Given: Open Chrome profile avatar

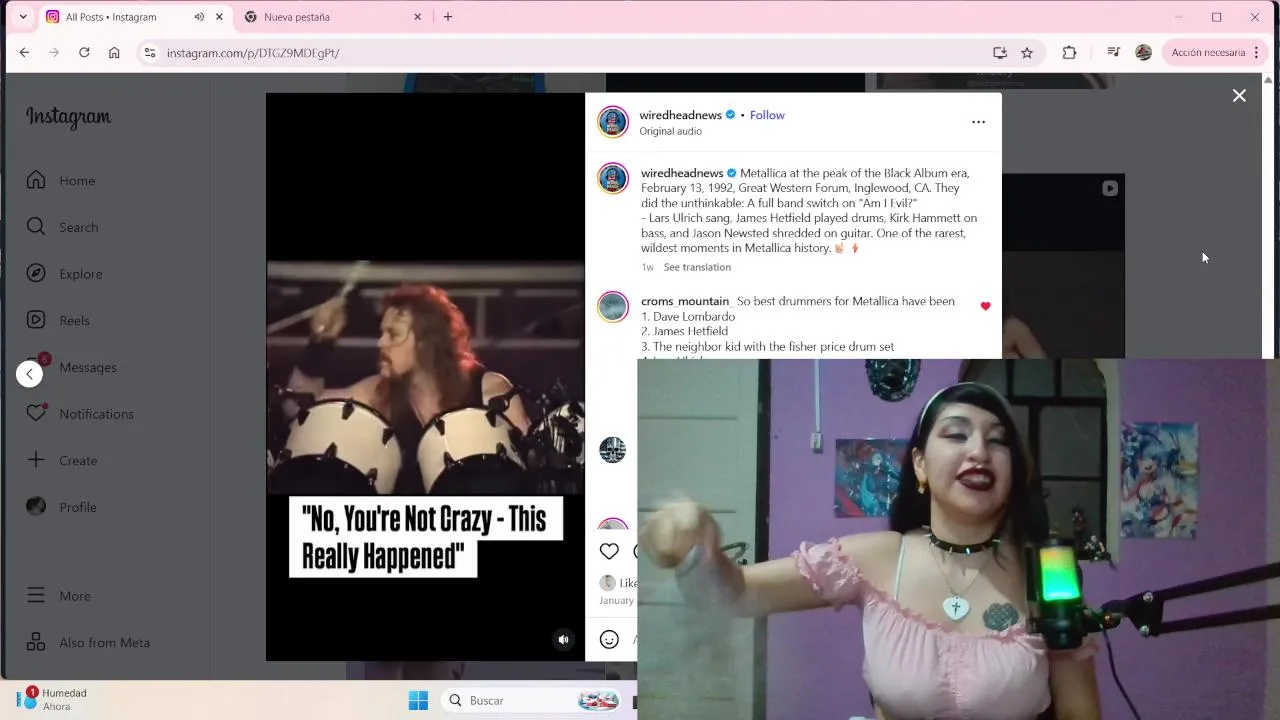Looking at the screenshot, I should [x=1144, y=53].
